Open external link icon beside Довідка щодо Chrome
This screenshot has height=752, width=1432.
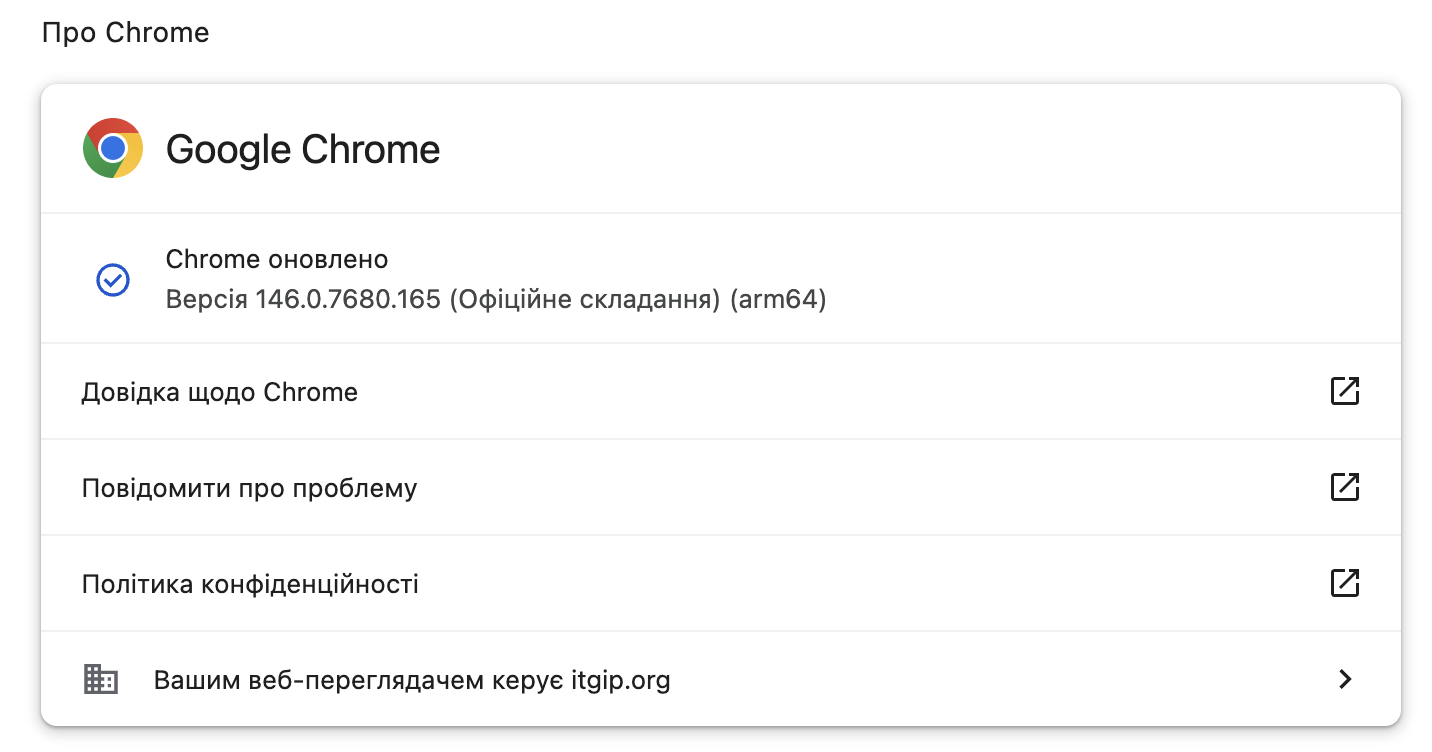[1345, 391]
